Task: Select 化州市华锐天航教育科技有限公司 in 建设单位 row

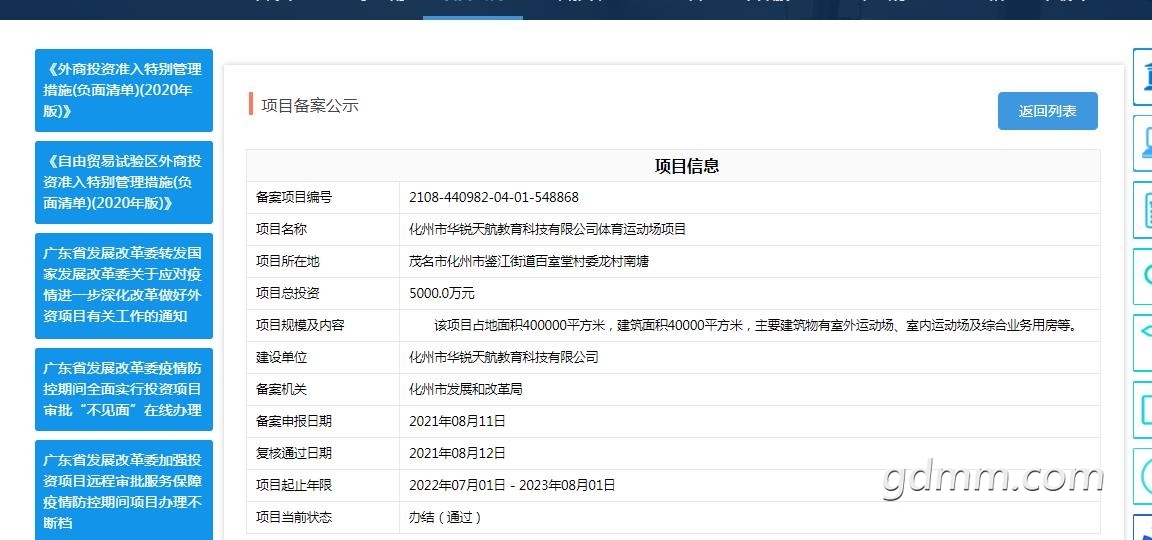Action: click(503, 357)
